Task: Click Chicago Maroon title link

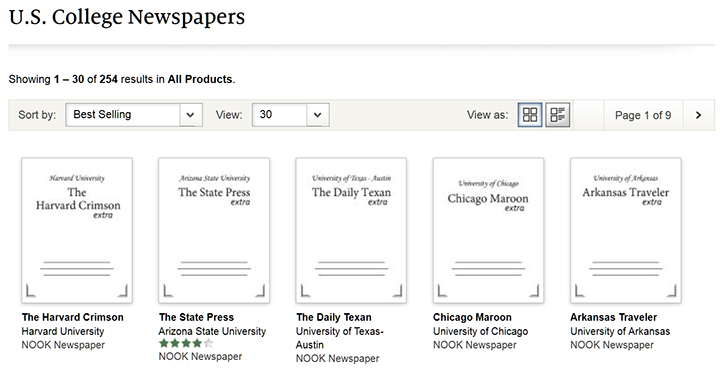Action: point(472,317)
